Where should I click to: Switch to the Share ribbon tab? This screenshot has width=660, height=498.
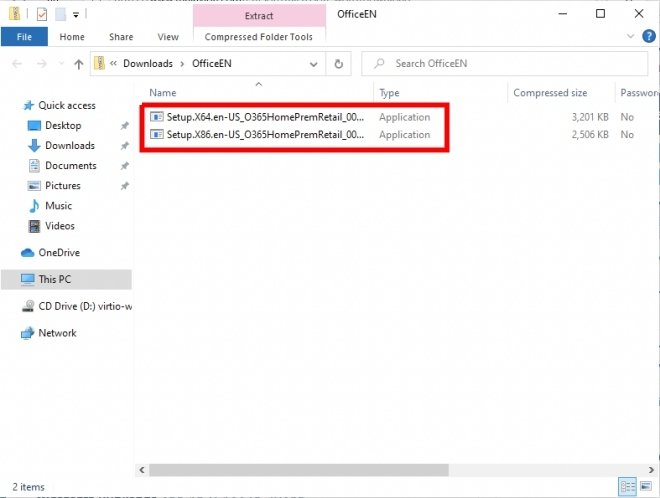click(x=121, y=37)
